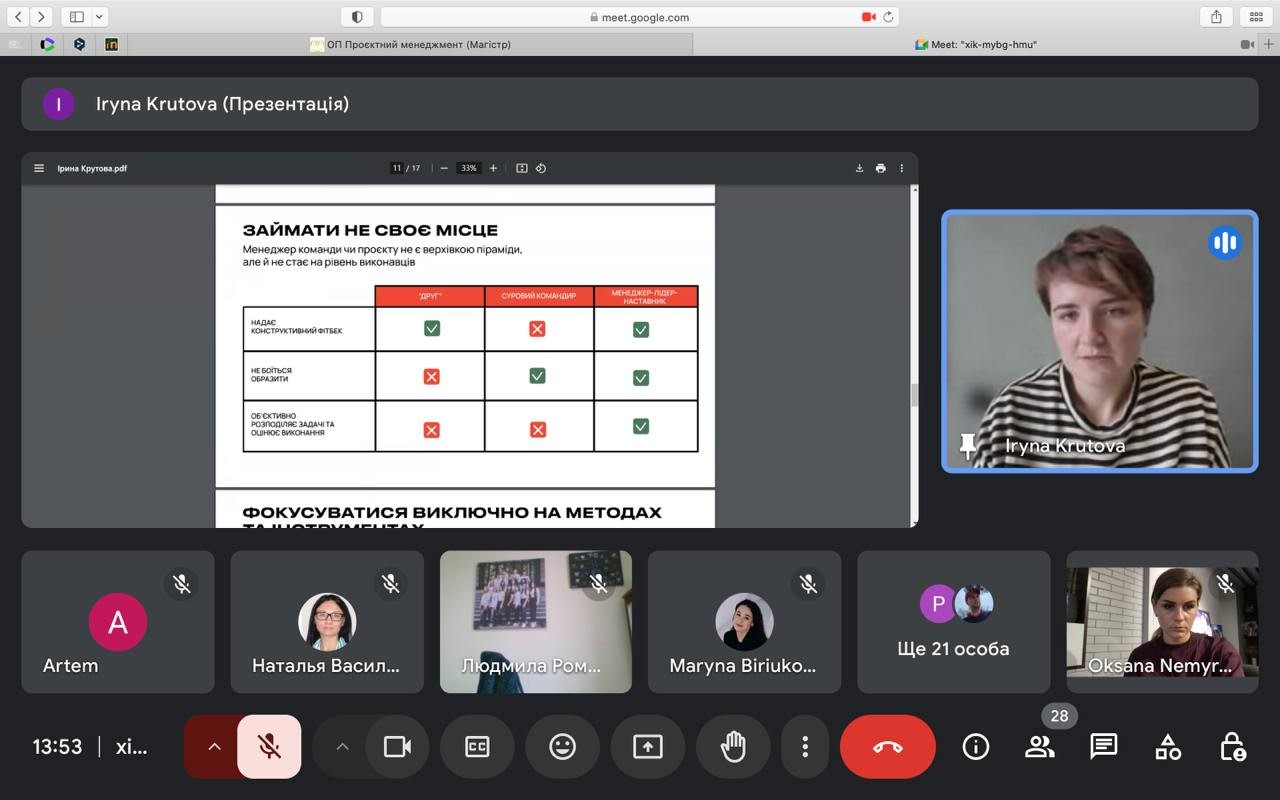Zoom in the PDF with the plus button
1280x800 pixels.
point(493,168)
